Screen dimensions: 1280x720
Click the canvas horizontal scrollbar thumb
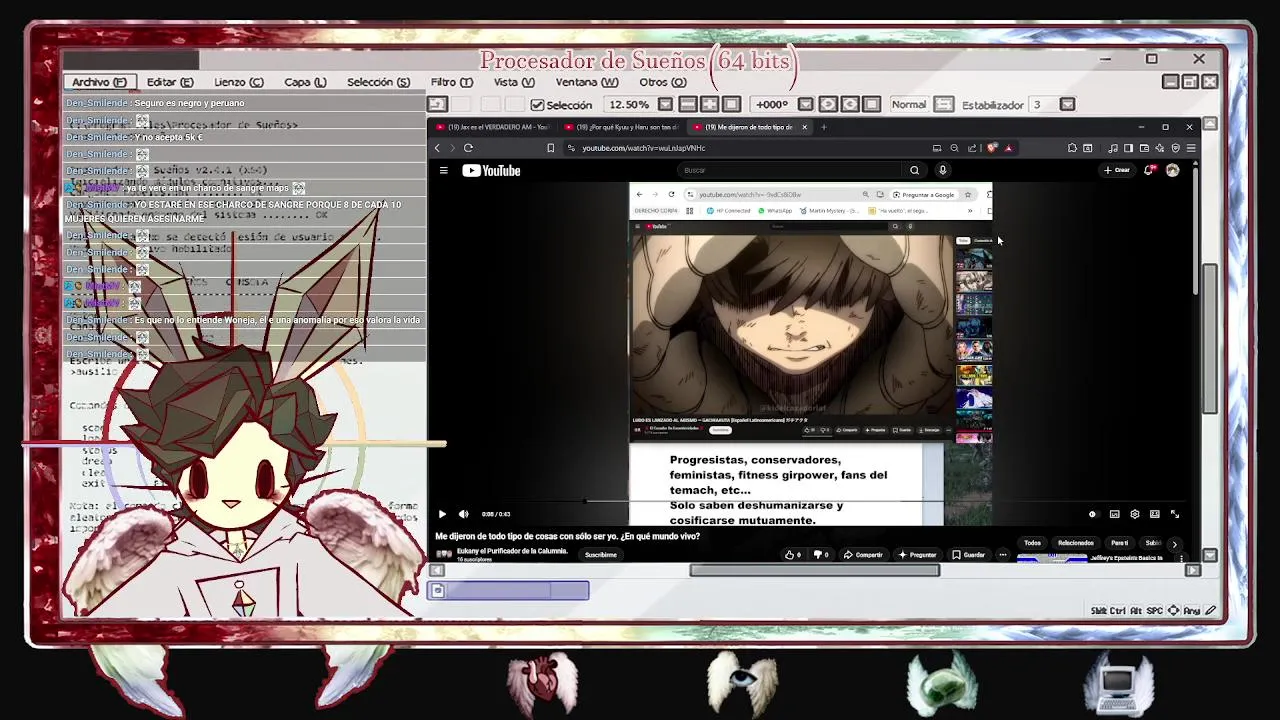815,570
